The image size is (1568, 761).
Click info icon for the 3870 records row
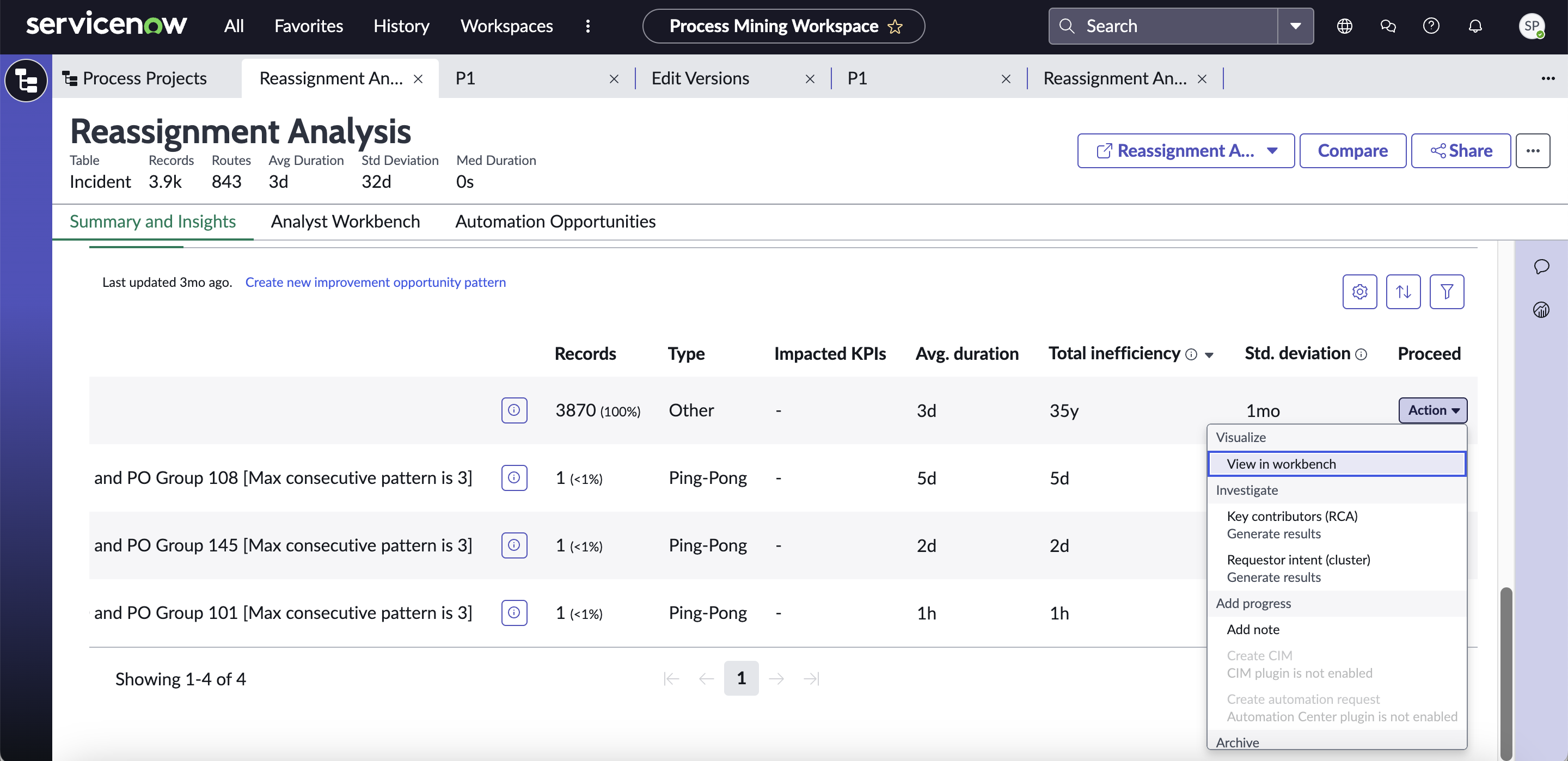pyautogui.click(x=514, y=410)
